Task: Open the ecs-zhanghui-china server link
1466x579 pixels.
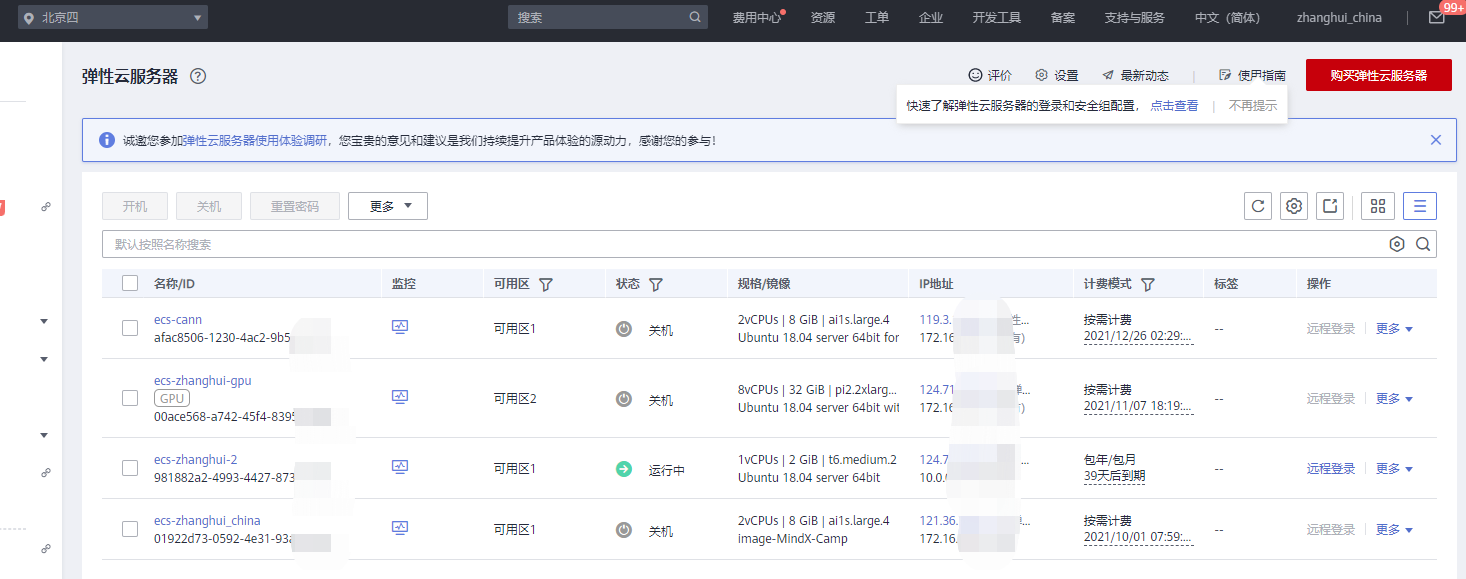Action: click(207, 521)
